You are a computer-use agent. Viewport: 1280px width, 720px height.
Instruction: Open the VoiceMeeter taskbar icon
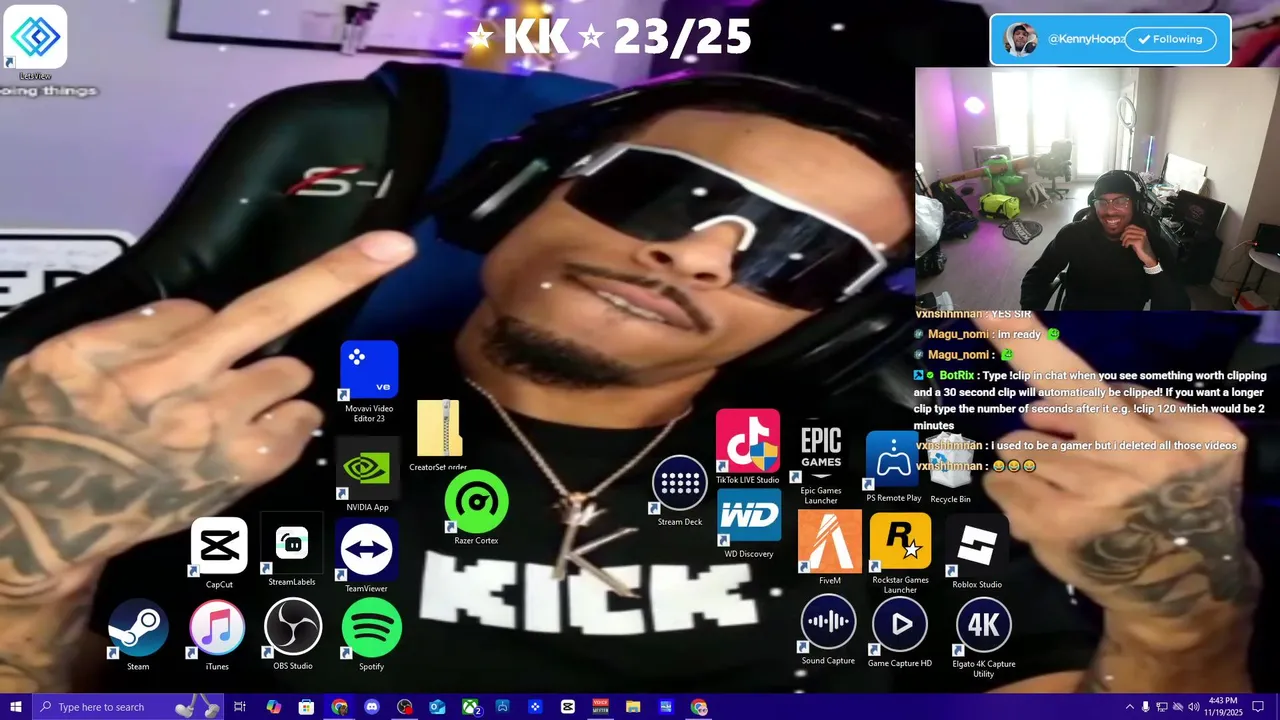pos(600,707)
